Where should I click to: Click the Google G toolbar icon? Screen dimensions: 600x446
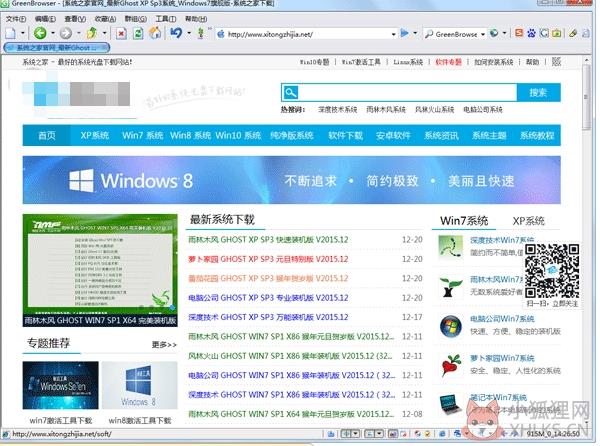544,33
